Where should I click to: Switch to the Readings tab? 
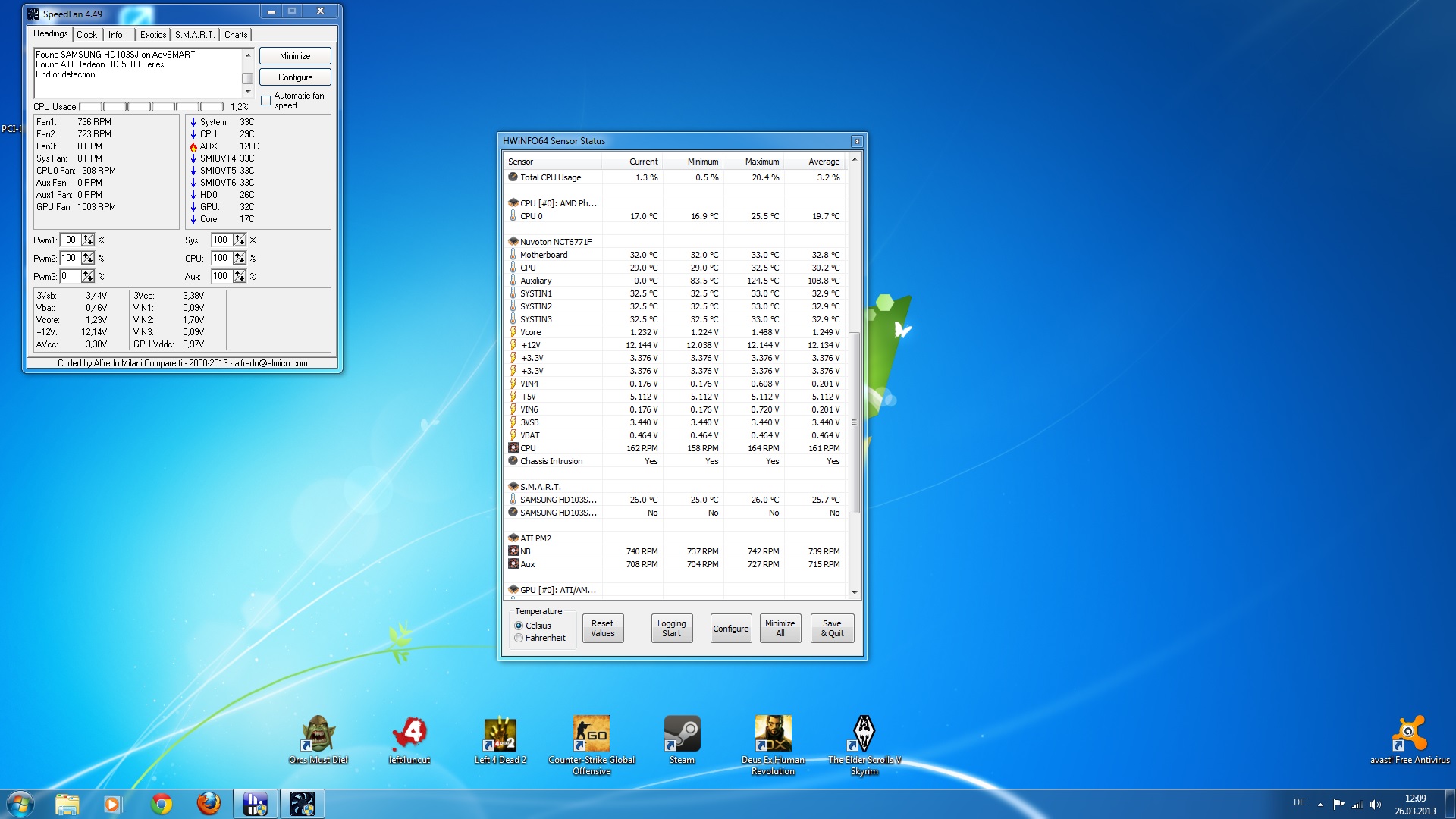[50, 33]
